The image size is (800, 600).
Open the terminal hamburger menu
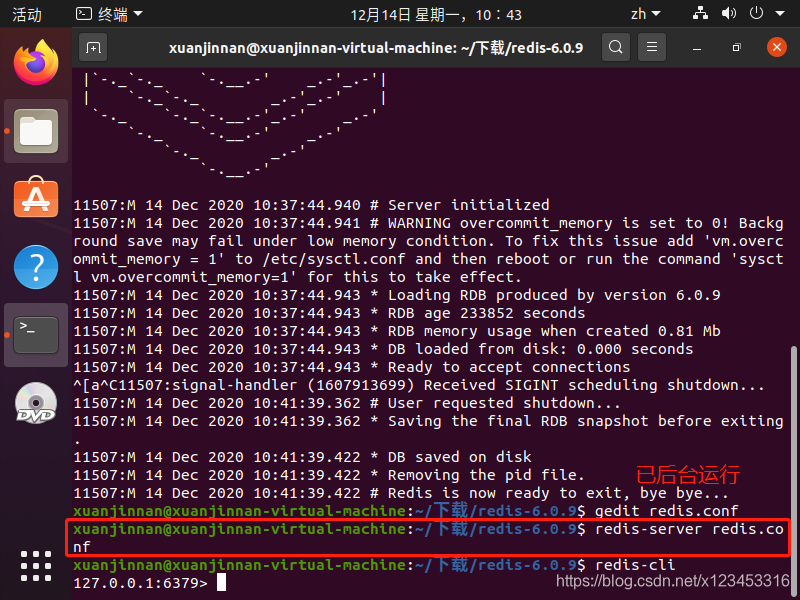[x=652, y=47]
